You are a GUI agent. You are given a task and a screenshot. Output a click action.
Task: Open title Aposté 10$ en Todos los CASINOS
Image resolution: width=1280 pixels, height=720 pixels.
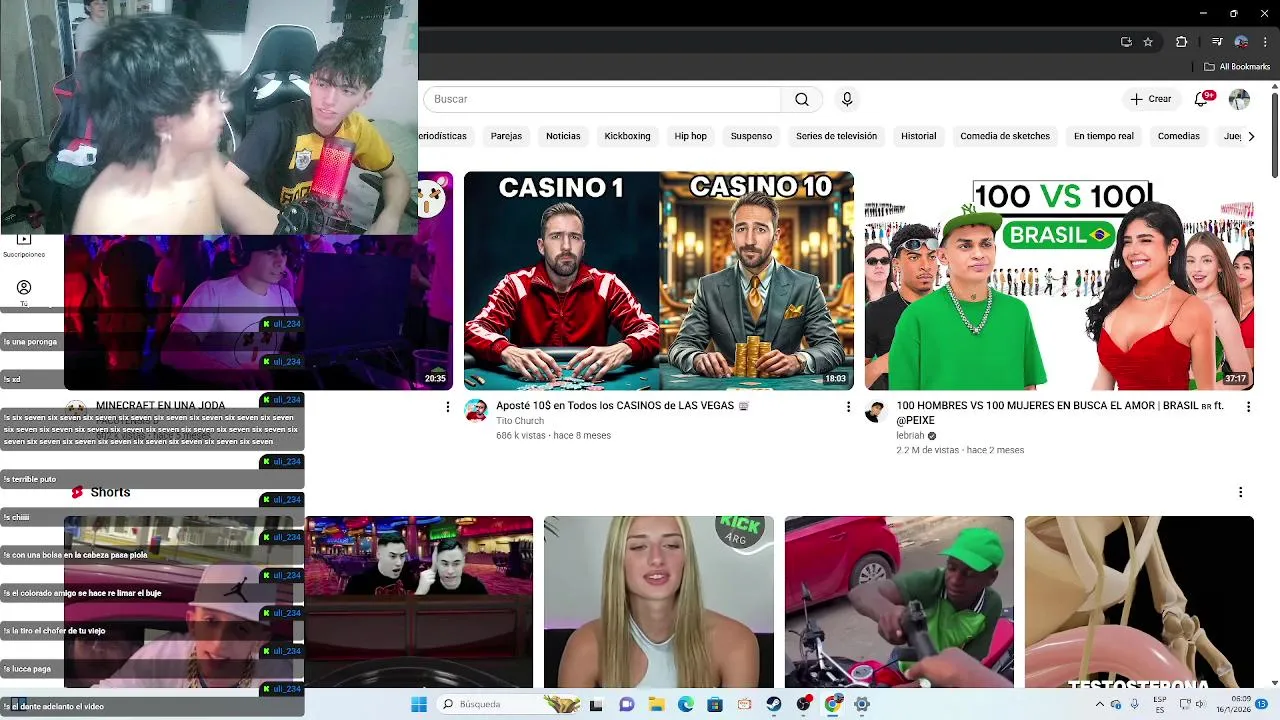(x=622, y=406)
